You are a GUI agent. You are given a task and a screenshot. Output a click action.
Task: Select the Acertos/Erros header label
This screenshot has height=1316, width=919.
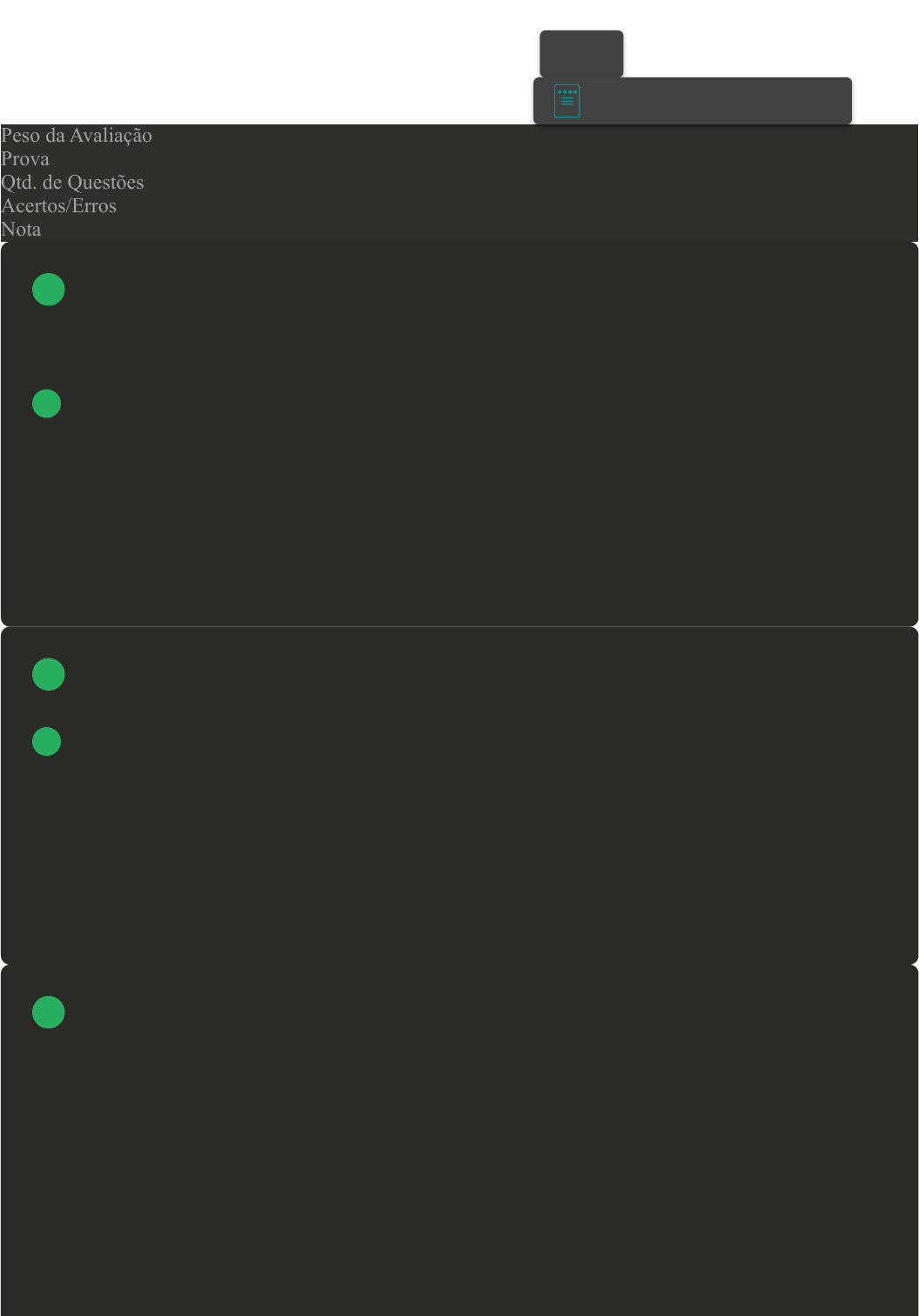tap(58, 206)
